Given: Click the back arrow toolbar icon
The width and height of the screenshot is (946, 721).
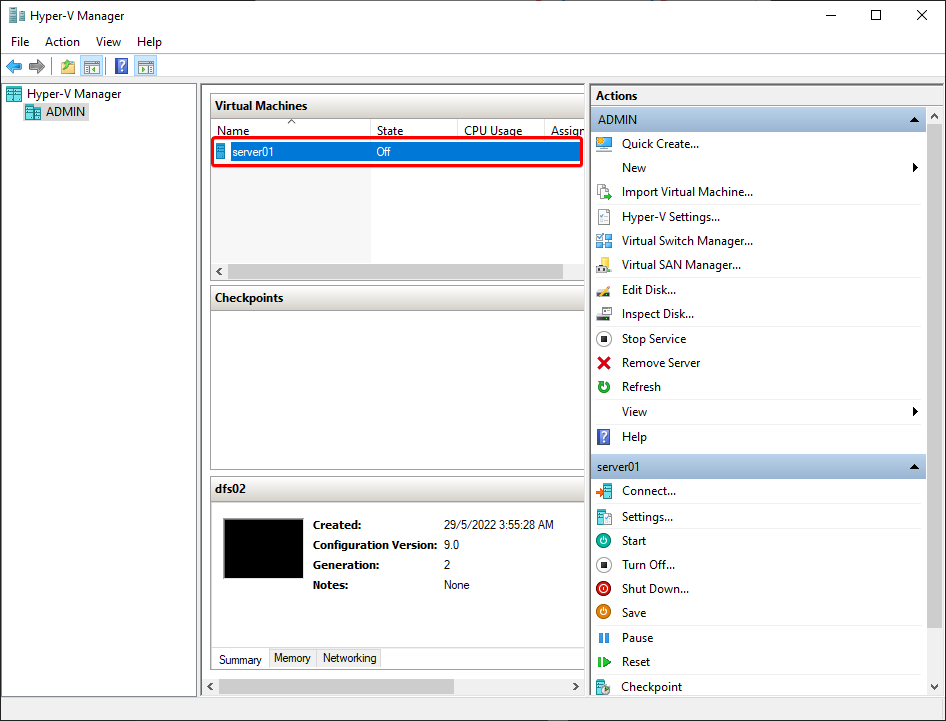Looking at the screenshot, I should point(14,66).
